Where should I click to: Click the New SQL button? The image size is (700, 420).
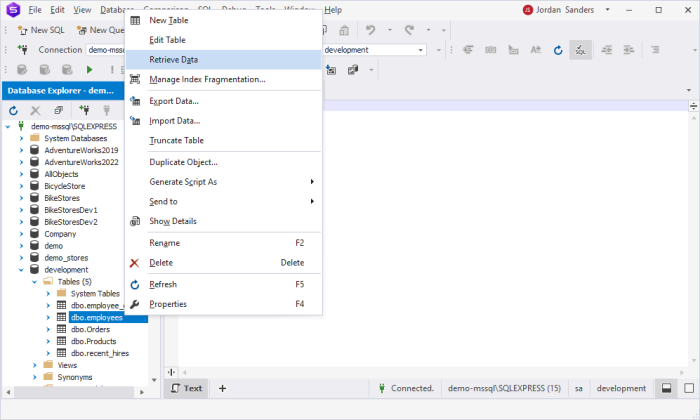click(x=41, y=30)
